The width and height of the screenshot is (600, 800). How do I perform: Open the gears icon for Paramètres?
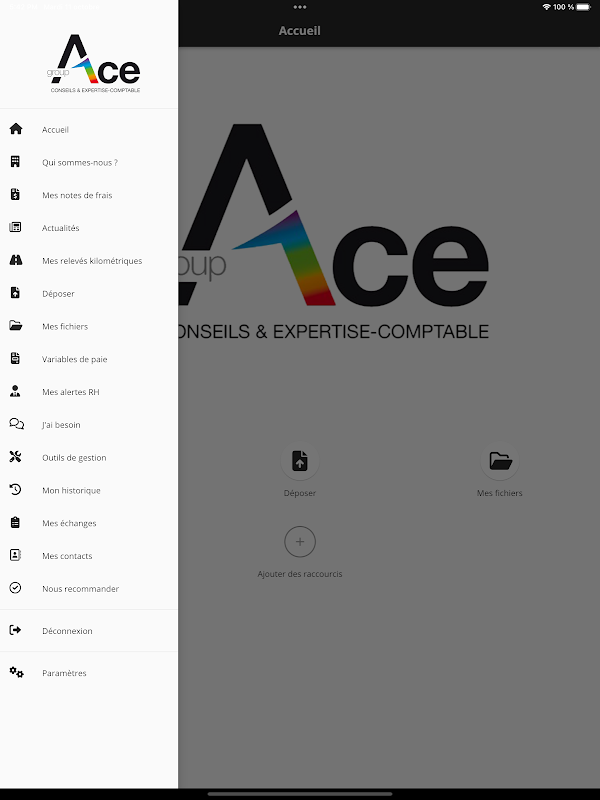pyautogui.click(x=16, y=672)
